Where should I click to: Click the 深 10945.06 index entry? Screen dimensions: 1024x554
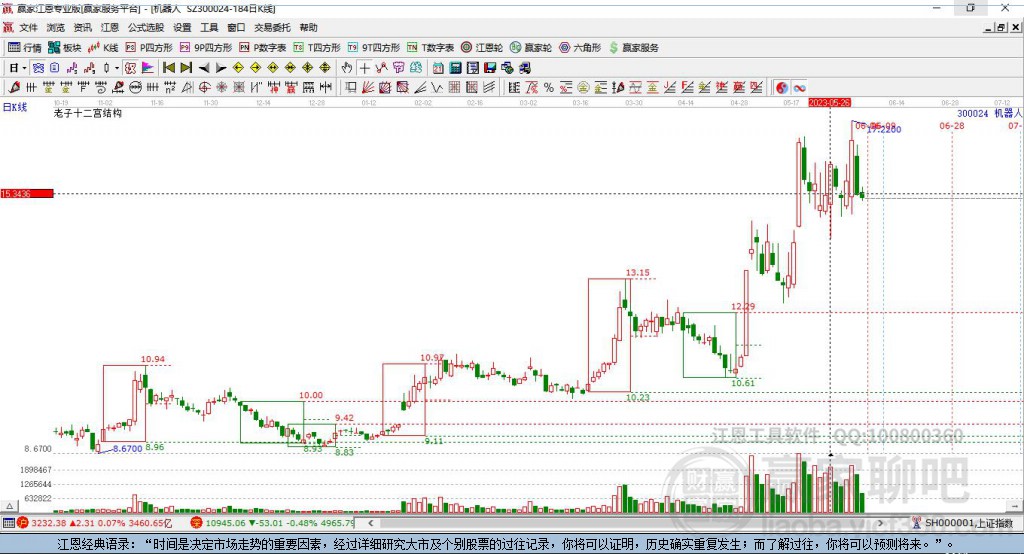click(x=272, y=523)
